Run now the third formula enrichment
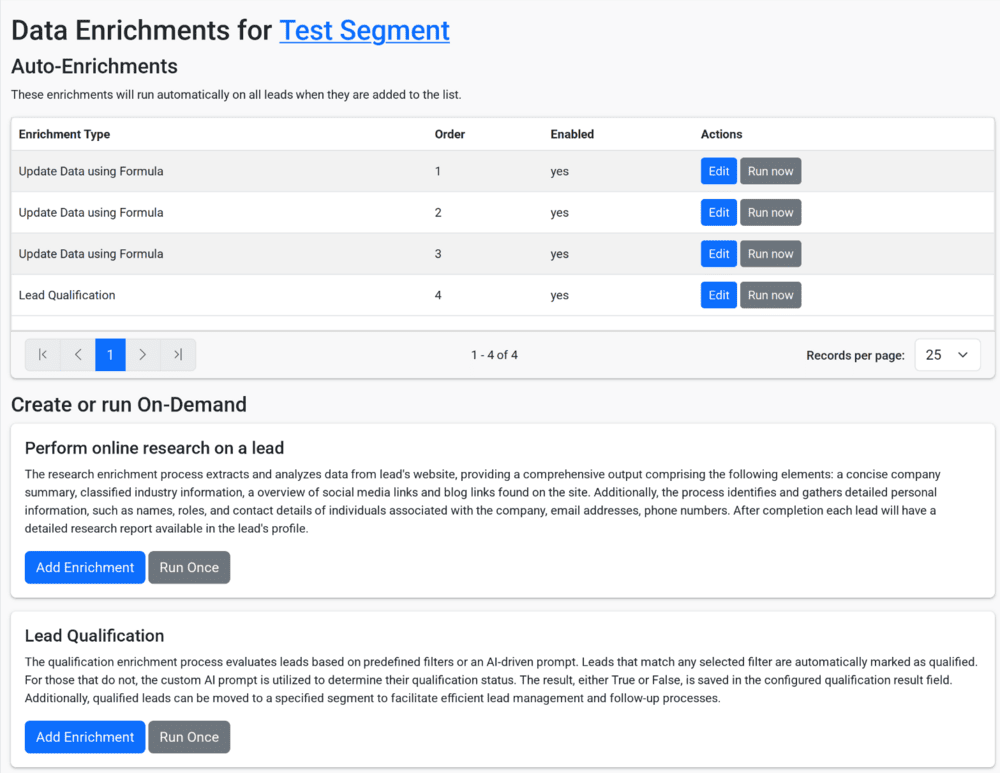Viewport: 1000px width, 773px height. click(770, 253)
